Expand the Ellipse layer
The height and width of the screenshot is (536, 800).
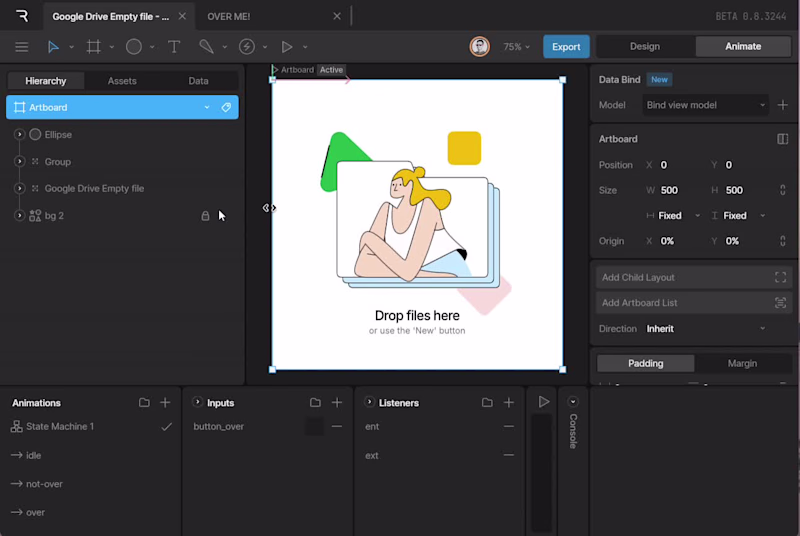19,135
